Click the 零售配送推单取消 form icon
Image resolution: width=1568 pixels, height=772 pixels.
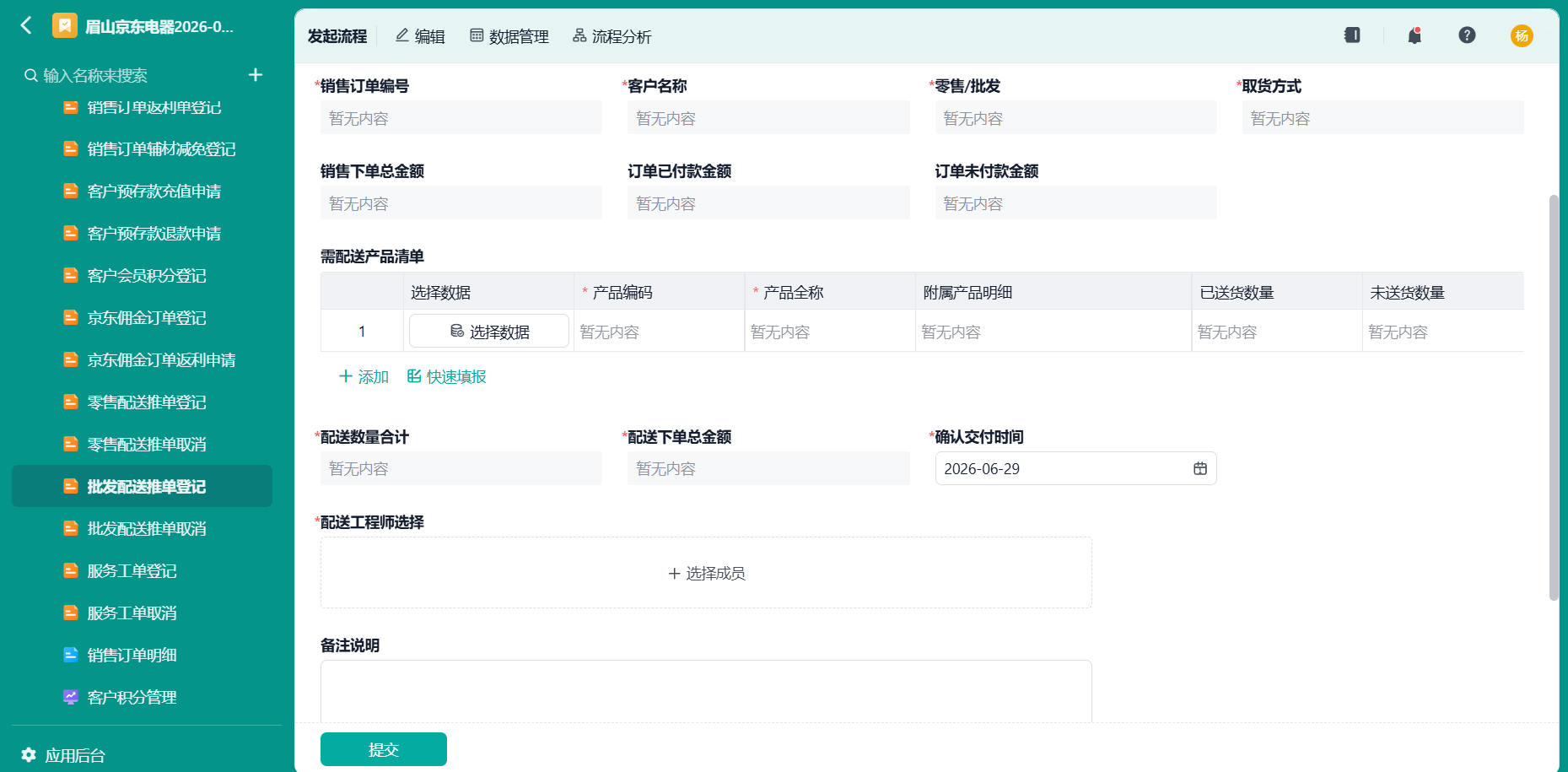[x=71, y=445]
